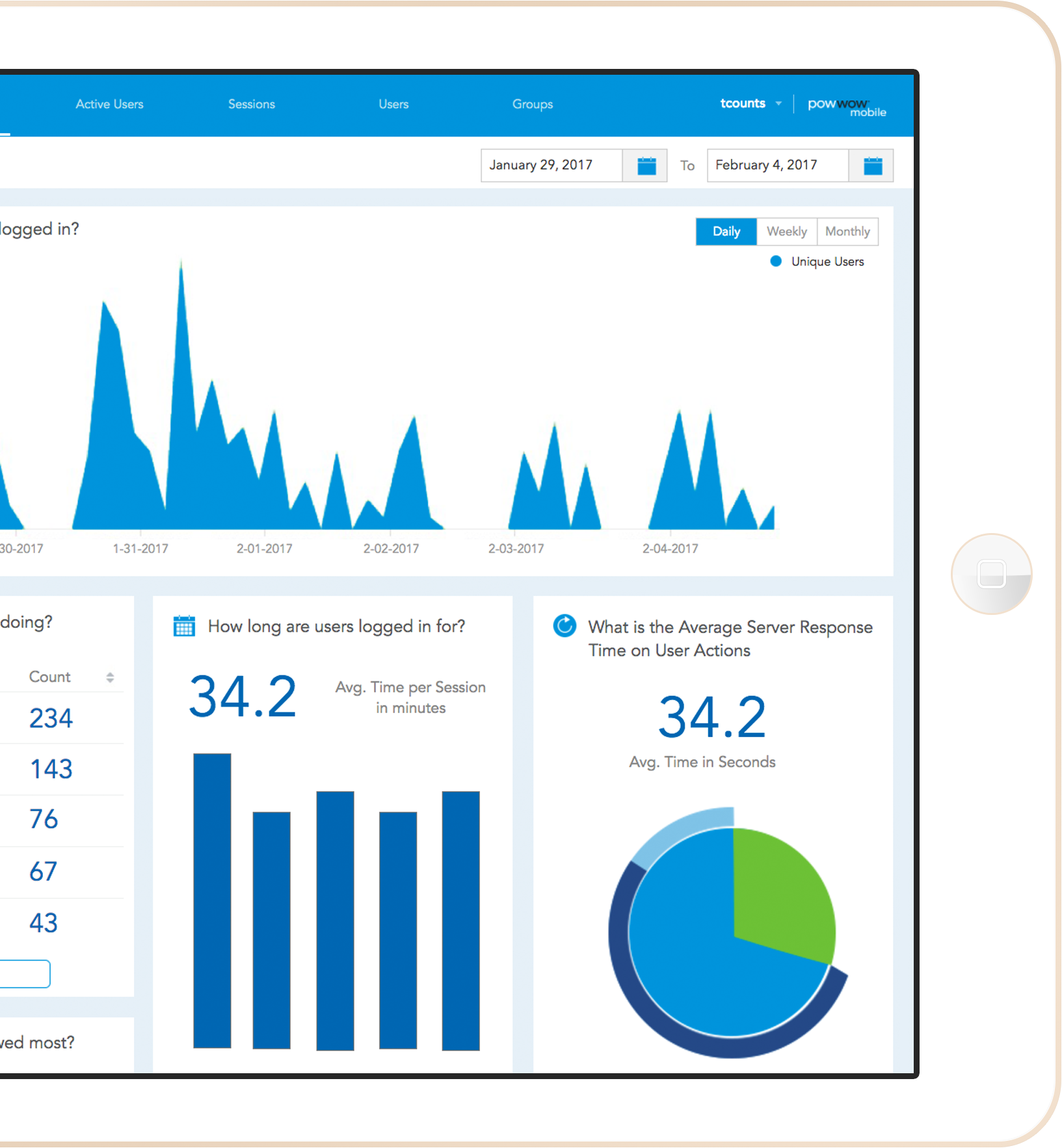Viewport: 1062px width, 1148px height.
Task: Click the 2-04-2017 axis label
Action: (670, 549)
